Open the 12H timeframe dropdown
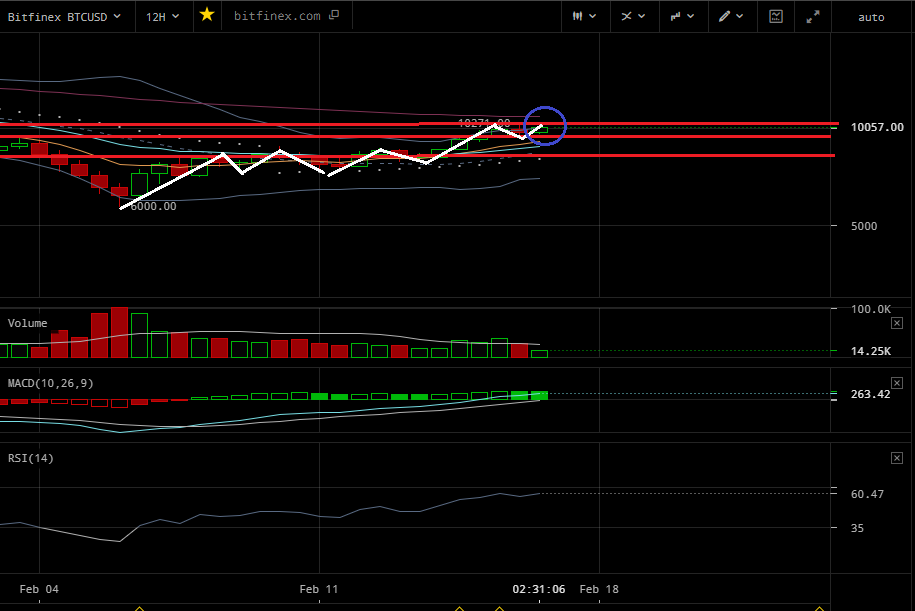This screenshot has width=915, height=611. pos(163,17)
